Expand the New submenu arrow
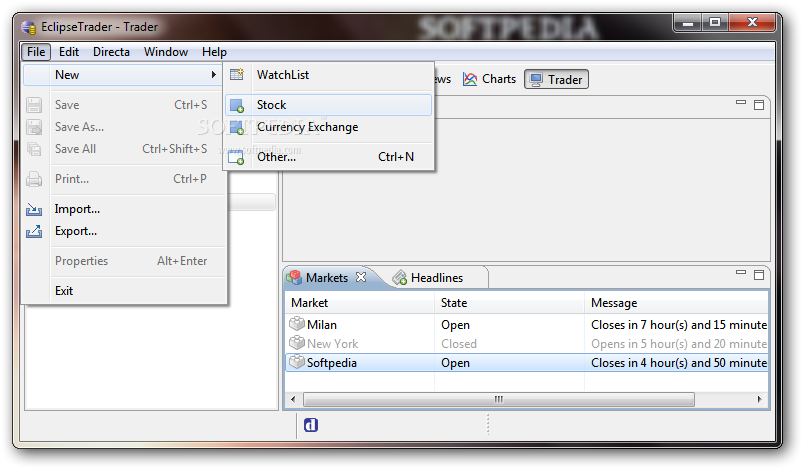Image resolution: width=803 pixels, height=469 pixels. click(214, 75)
